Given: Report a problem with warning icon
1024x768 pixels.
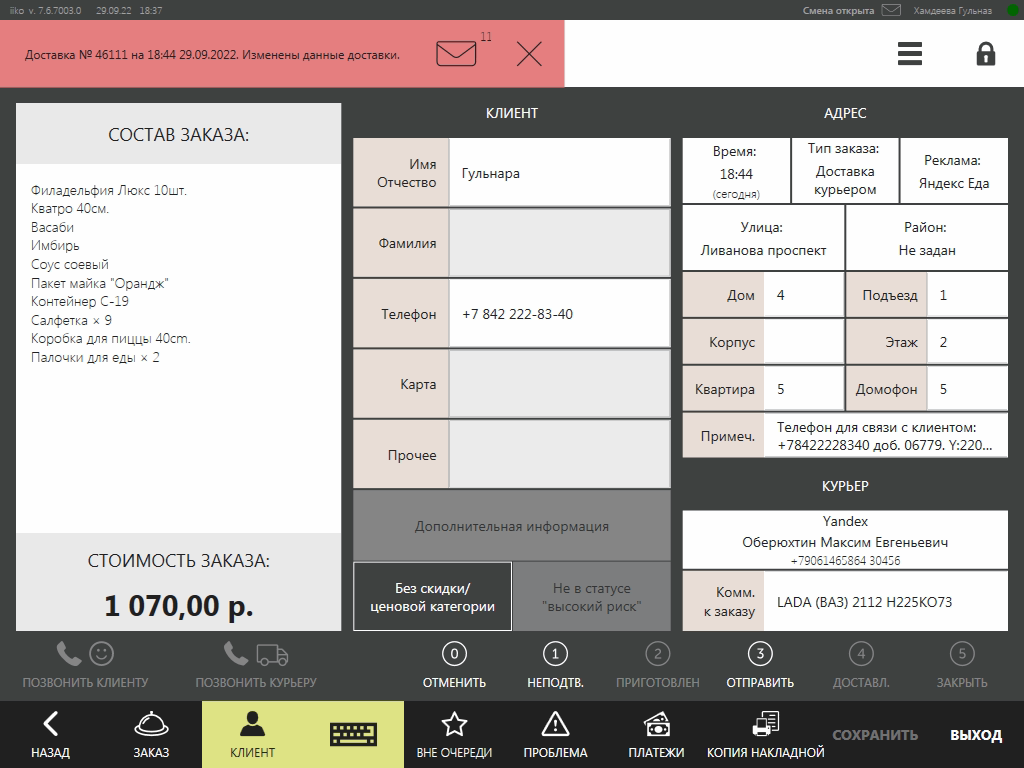Looking at the screenshot, I should (555, 734).
